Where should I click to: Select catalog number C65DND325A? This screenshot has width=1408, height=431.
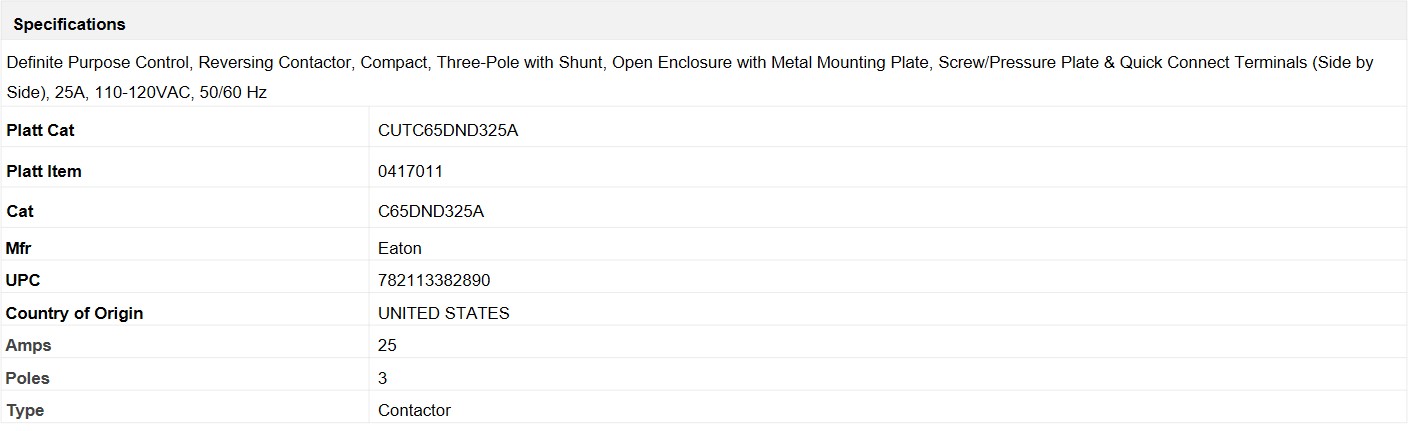tap(431, 211)
